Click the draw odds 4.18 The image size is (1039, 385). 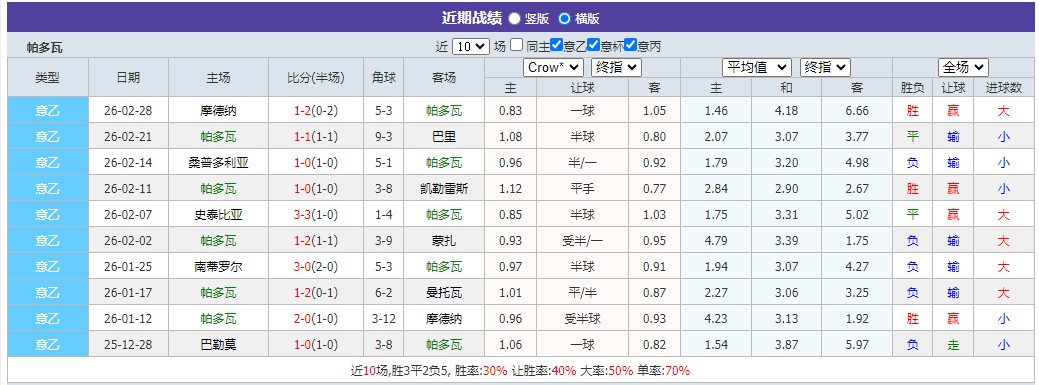click(786, 111)
